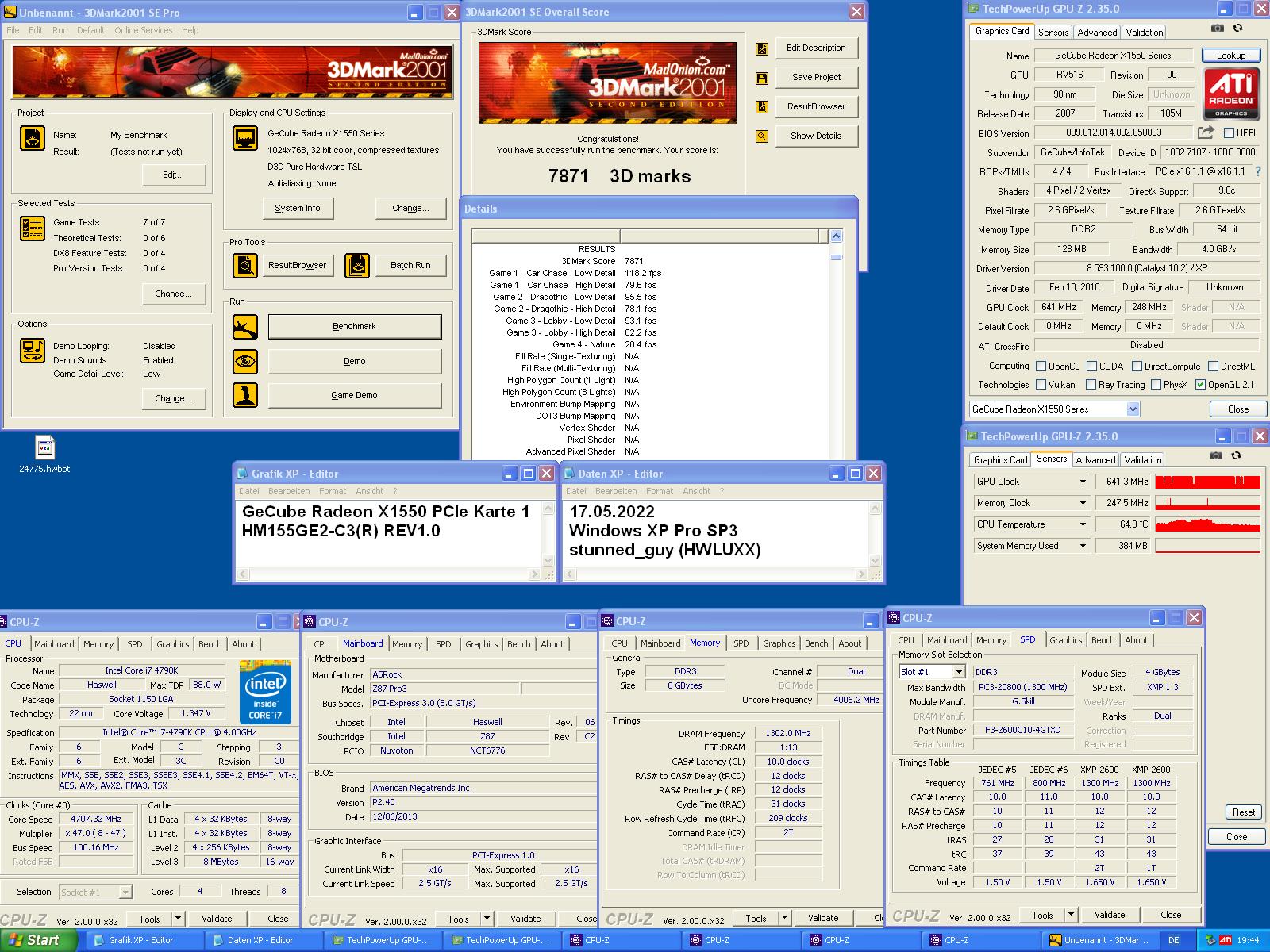Toggle the DirectCompute checkbox

[x=1137, y=367]
